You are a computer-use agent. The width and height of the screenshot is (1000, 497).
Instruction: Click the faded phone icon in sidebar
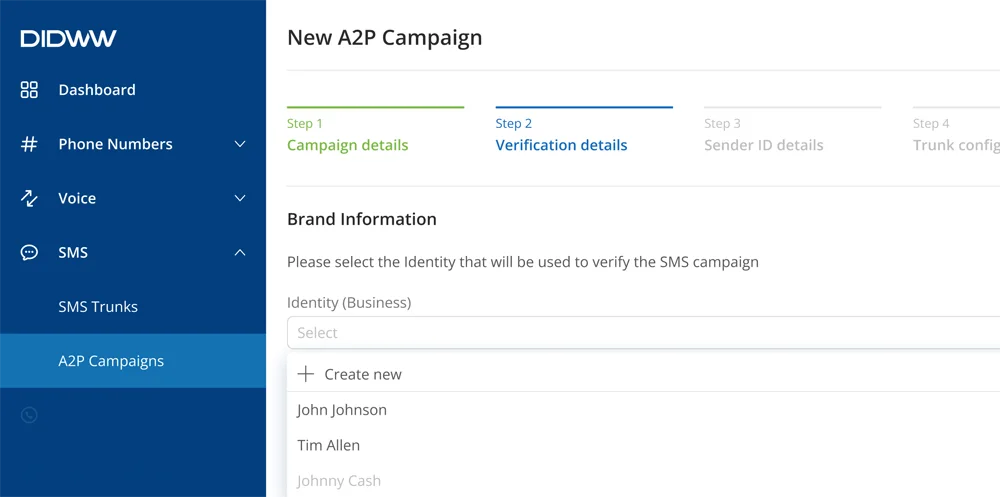point(29,415)
